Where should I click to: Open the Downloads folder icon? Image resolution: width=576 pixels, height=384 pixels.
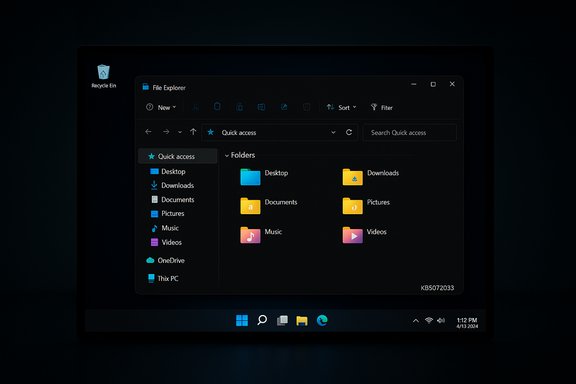353,177
